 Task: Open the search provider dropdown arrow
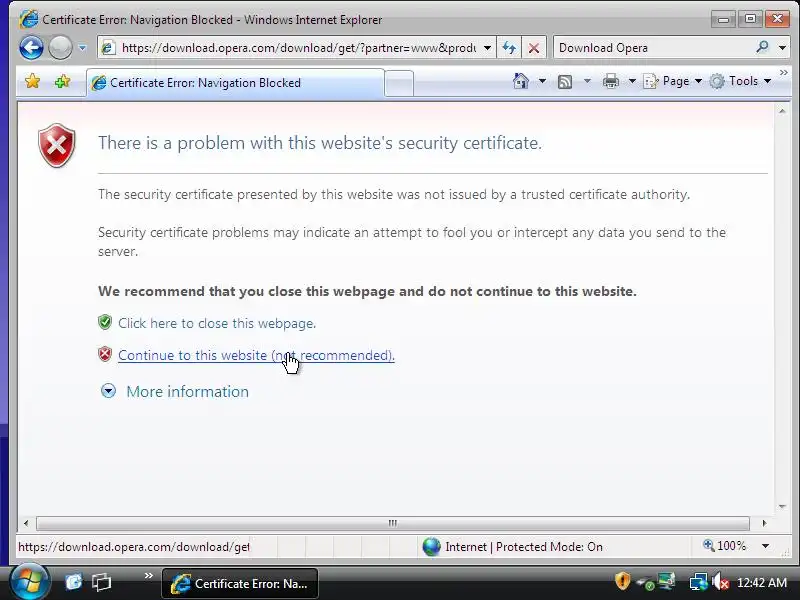(x=782, y=48)
